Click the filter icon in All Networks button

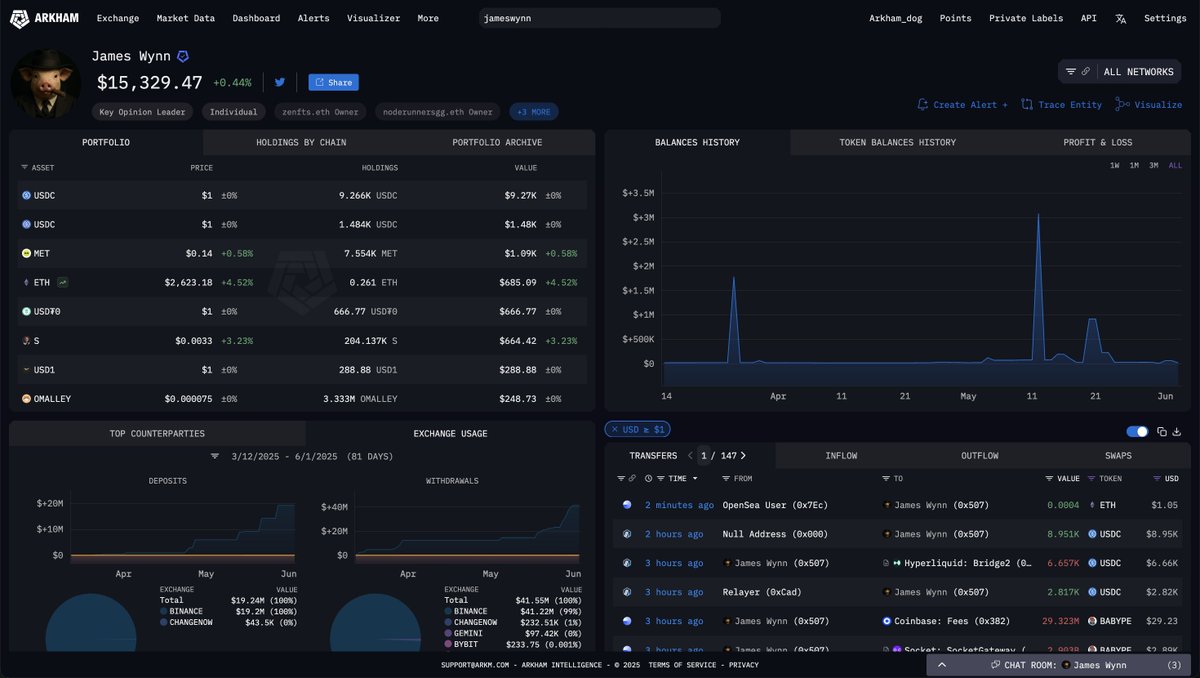pyautogui.click(x=1071, y=72)
